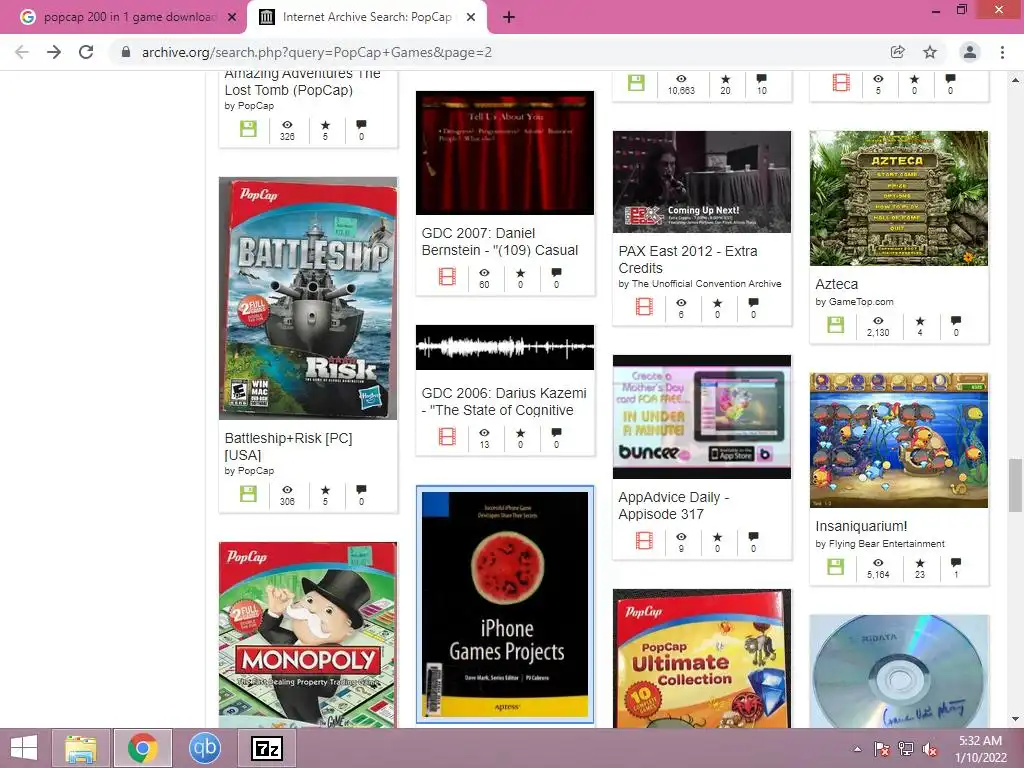Go back to the previous page

[22, 52]
